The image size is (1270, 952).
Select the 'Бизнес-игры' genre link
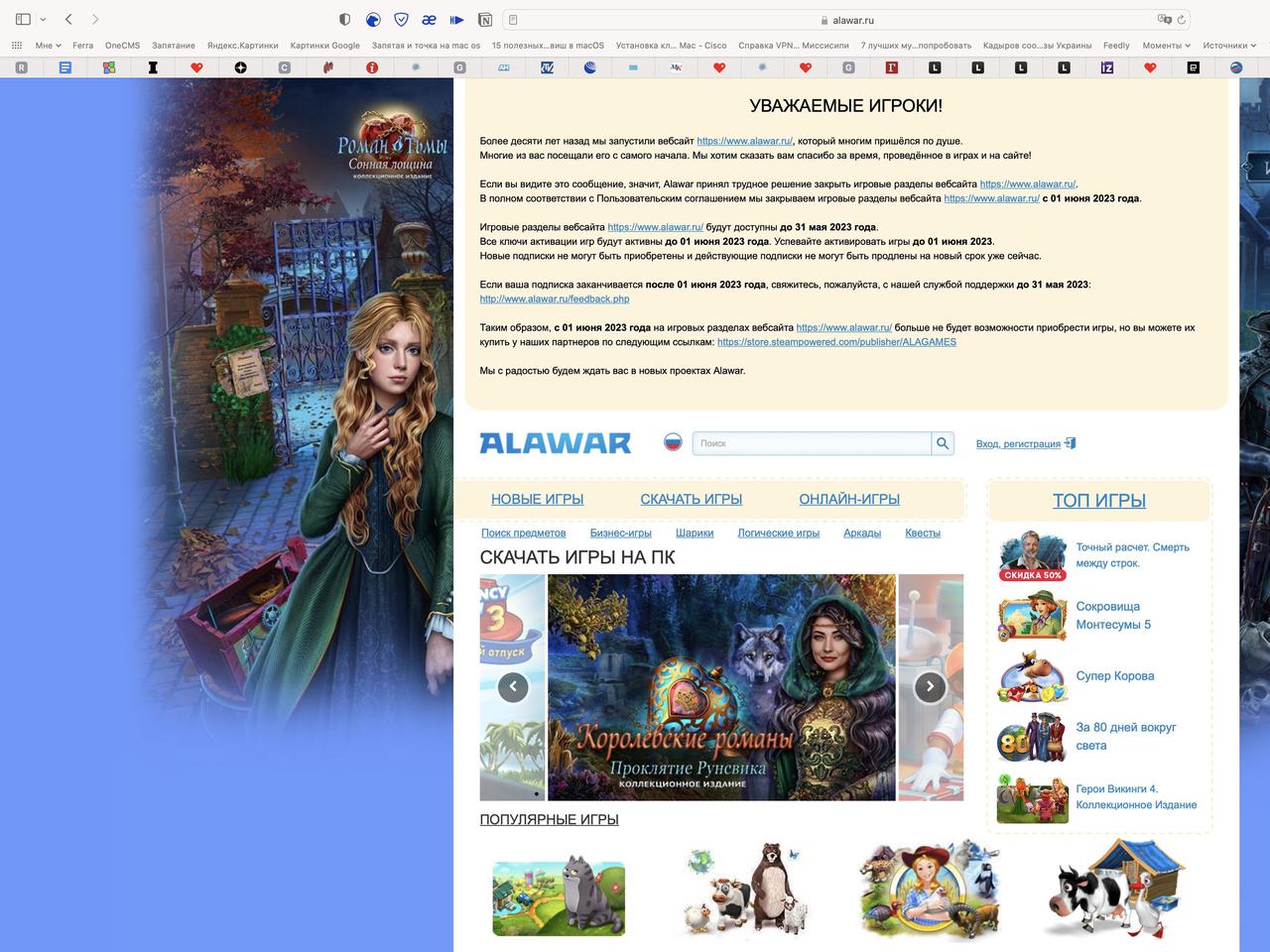click(x=621, y=533)
